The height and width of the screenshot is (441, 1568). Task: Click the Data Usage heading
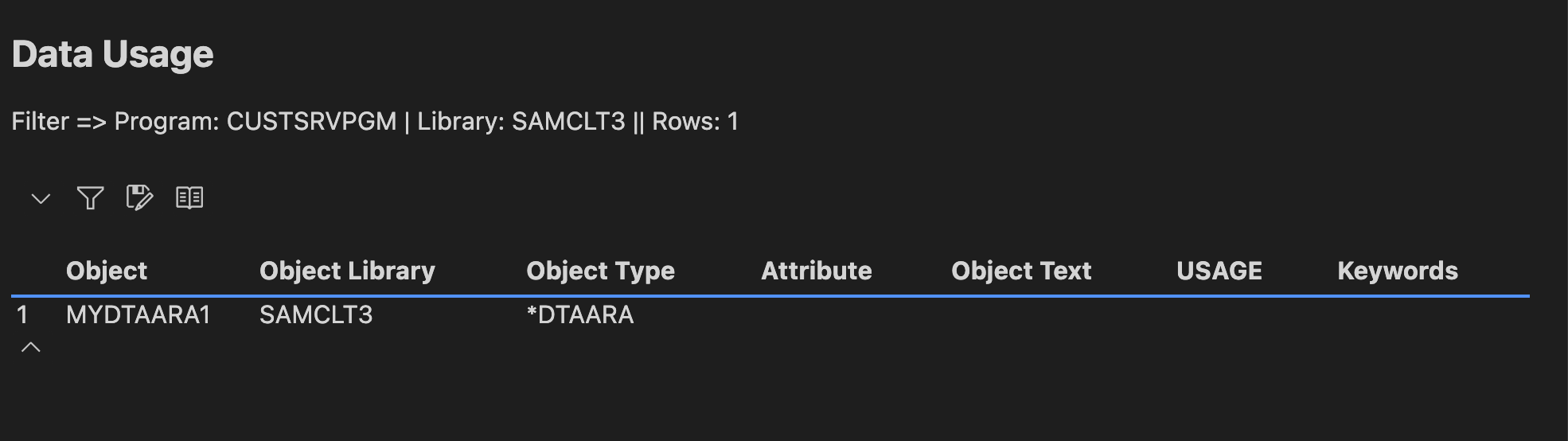[x=113, y=54]
